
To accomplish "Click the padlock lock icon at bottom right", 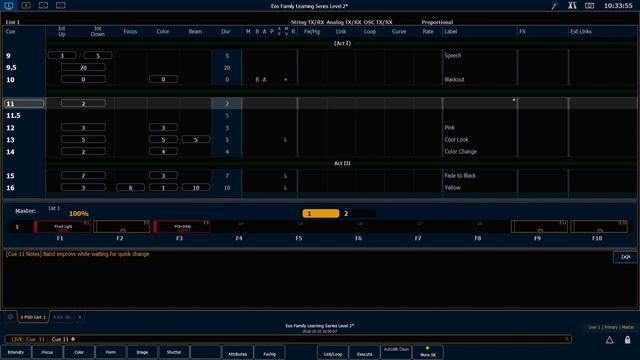I will (627, 340).
